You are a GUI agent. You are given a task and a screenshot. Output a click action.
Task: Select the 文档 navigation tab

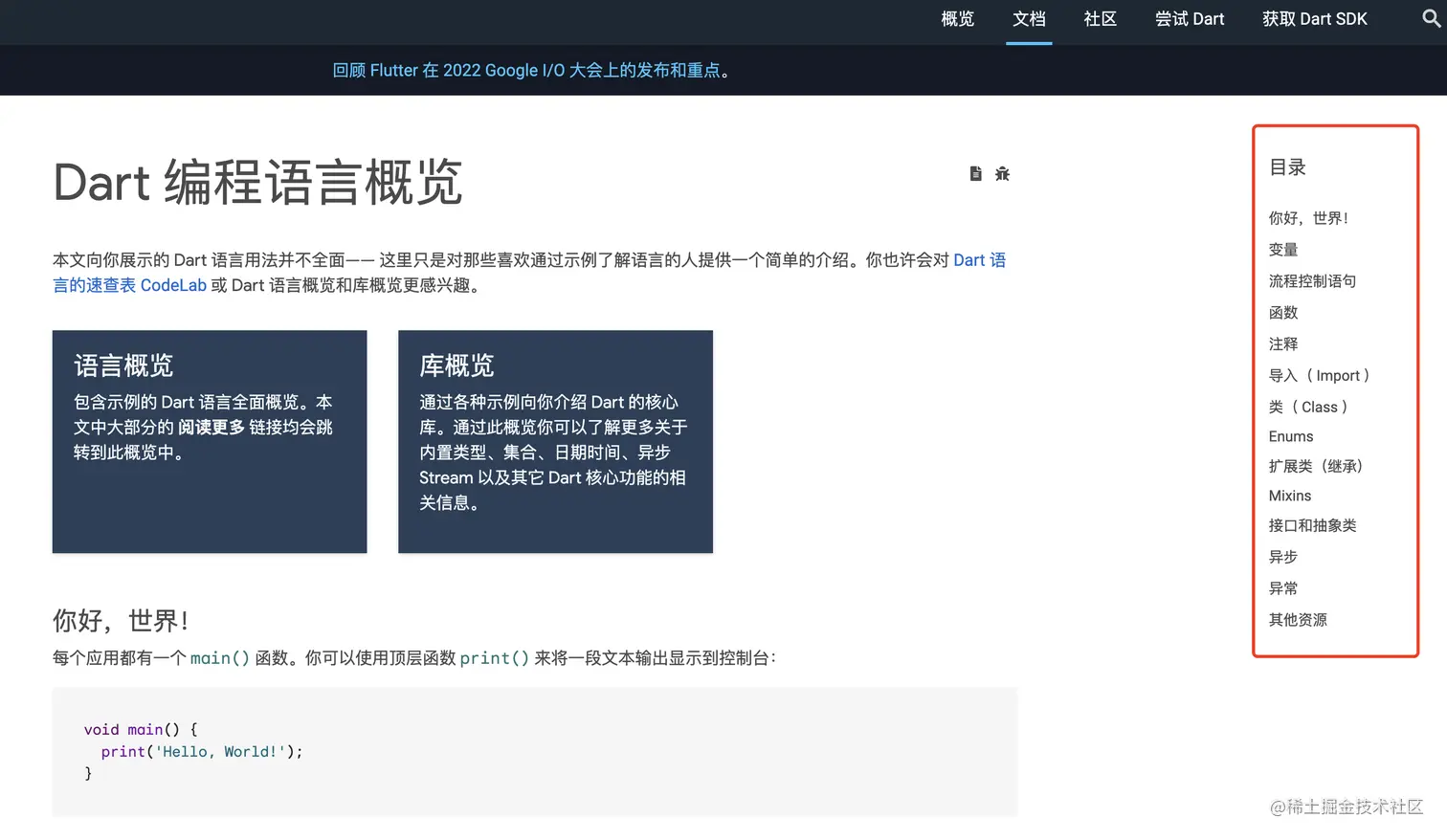click(1029, 19)
